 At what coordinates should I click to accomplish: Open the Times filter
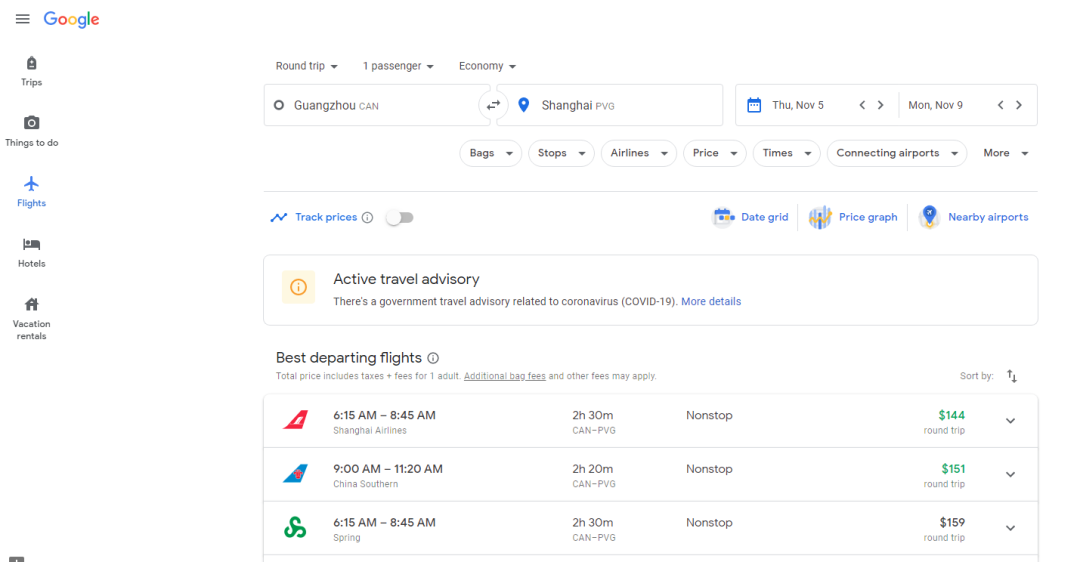[787, 153]
